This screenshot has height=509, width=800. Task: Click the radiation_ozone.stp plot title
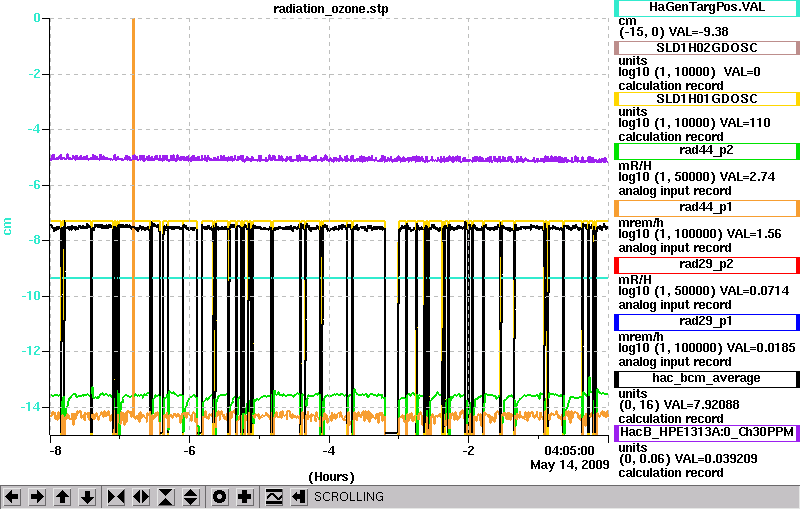[x=331, y=9]
